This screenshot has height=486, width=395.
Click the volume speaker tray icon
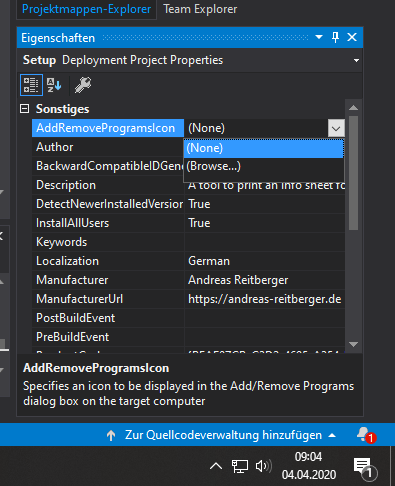coord(263,466)
